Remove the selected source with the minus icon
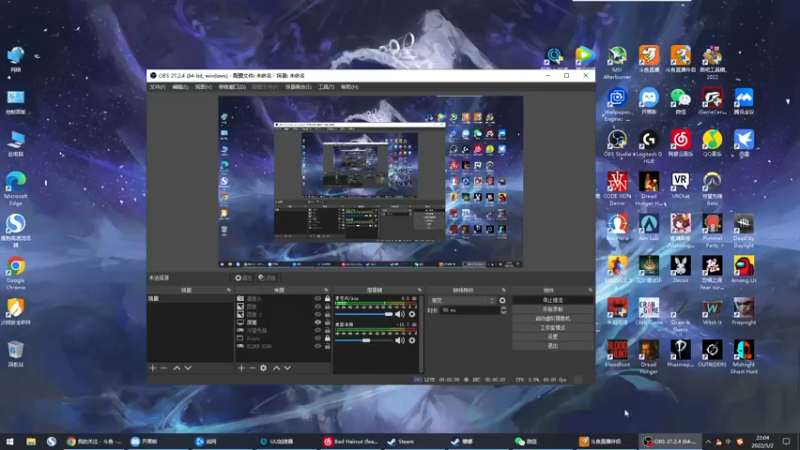The width and height of the screenshot is (800, 450). coord(252,368)
